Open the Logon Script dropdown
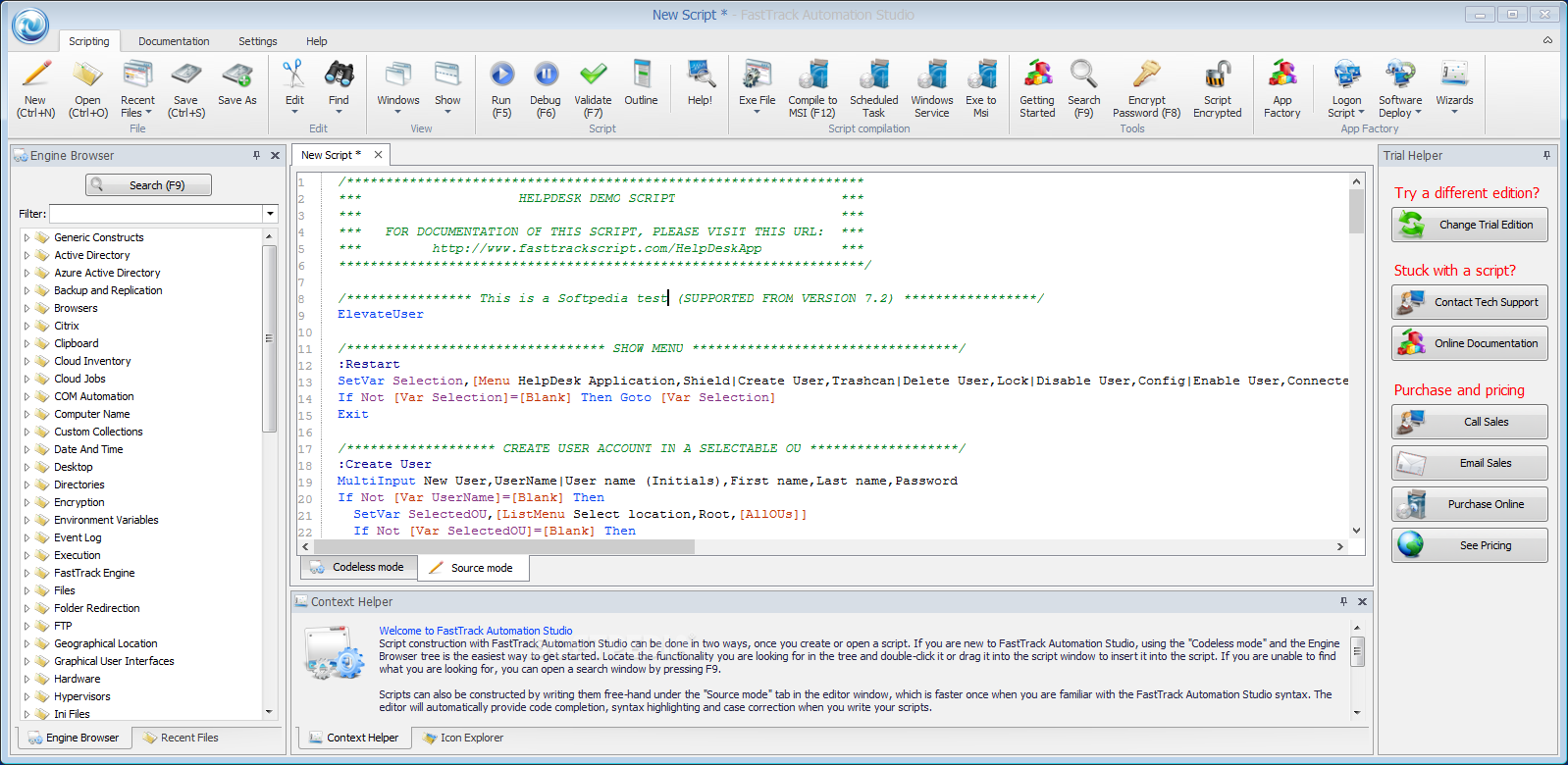Screen dimensions: 1568x765 (1347, 88)
